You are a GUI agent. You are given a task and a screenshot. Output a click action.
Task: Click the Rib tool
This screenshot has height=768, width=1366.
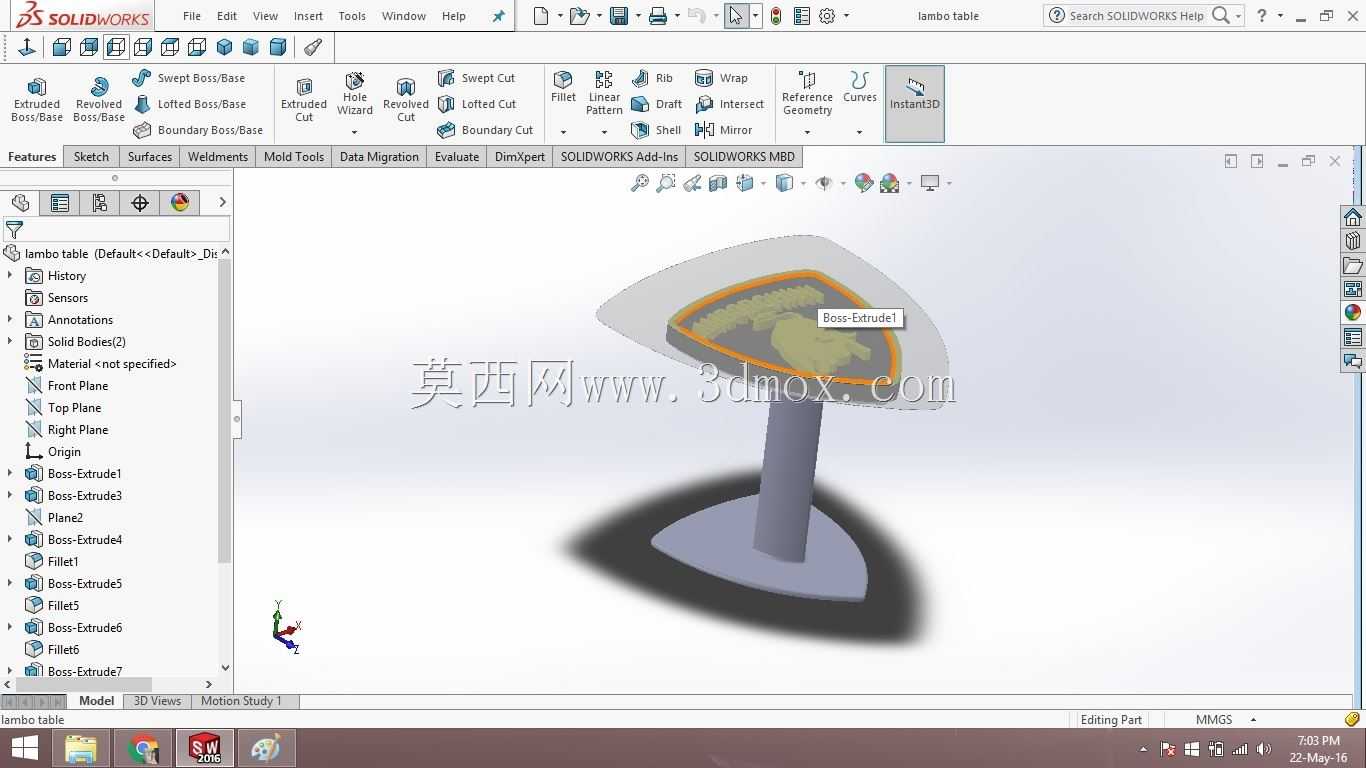(x=652, y=78)
